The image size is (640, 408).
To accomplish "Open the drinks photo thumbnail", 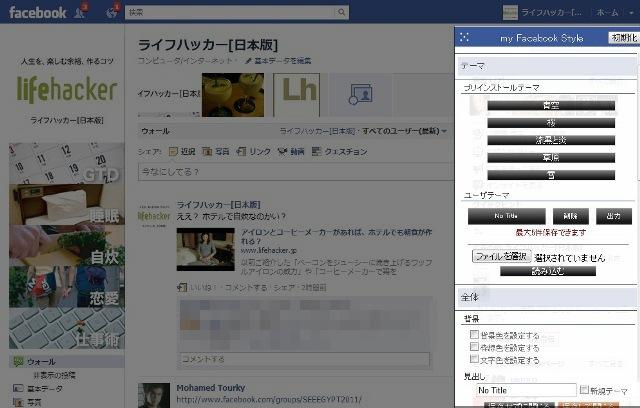I will 233,95.
